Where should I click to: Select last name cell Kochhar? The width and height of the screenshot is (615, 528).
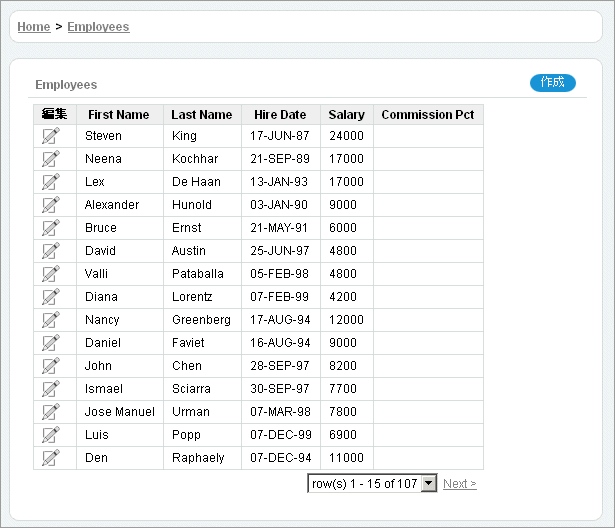tap(195, 159)
